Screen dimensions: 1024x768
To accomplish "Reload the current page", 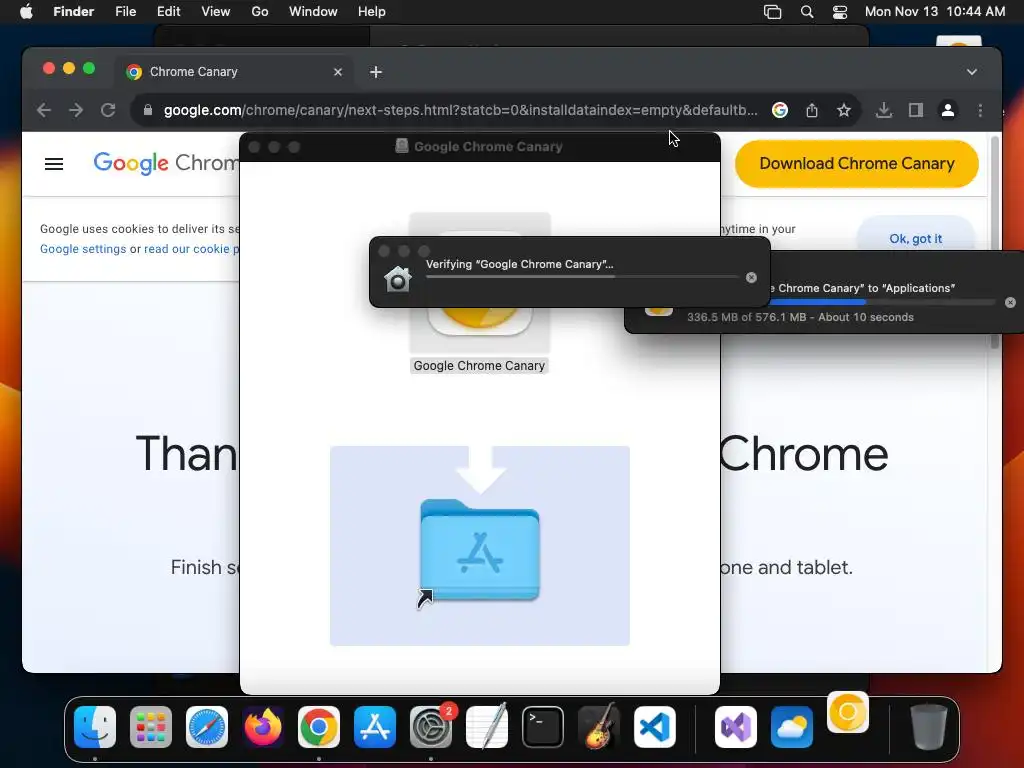I will coord(108,110).
